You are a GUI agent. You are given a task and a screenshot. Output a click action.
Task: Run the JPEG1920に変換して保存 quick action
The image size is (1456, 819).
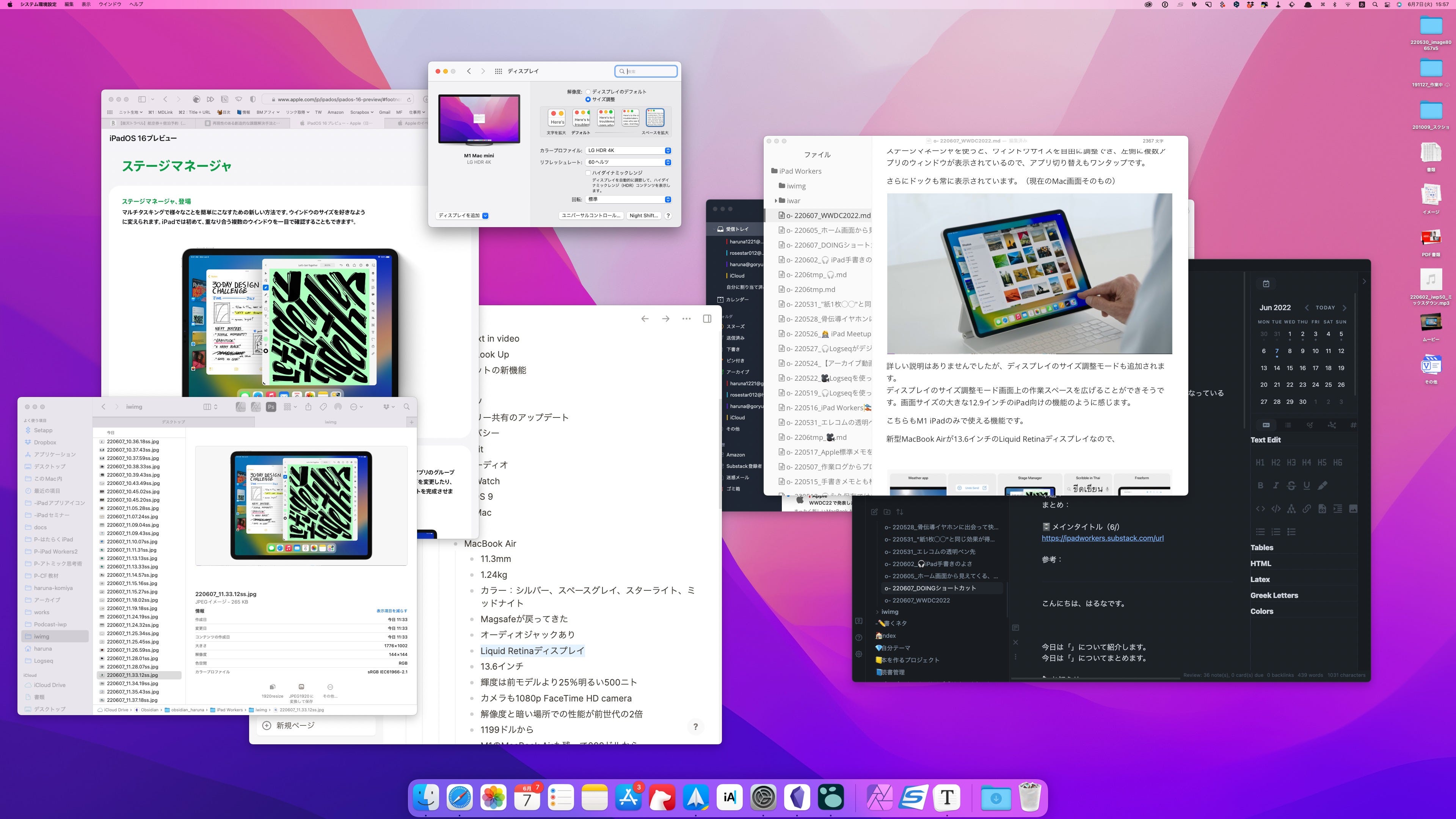tap(301, 693)
